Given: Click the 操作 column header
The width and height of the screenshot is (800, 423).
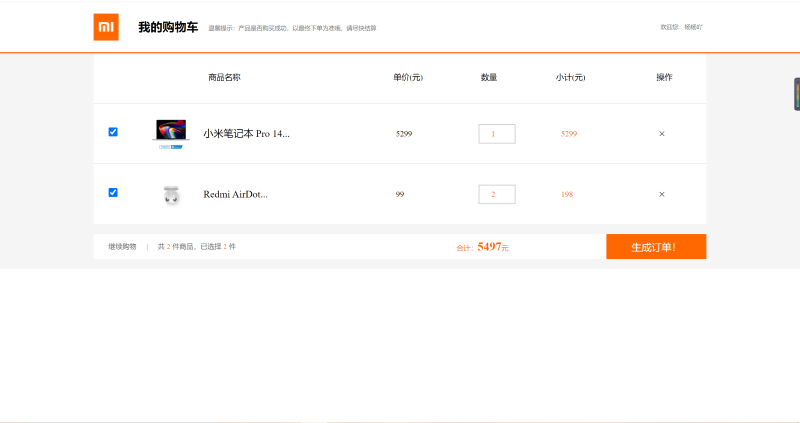Looking at the screenshot, I should coord(664,78).
